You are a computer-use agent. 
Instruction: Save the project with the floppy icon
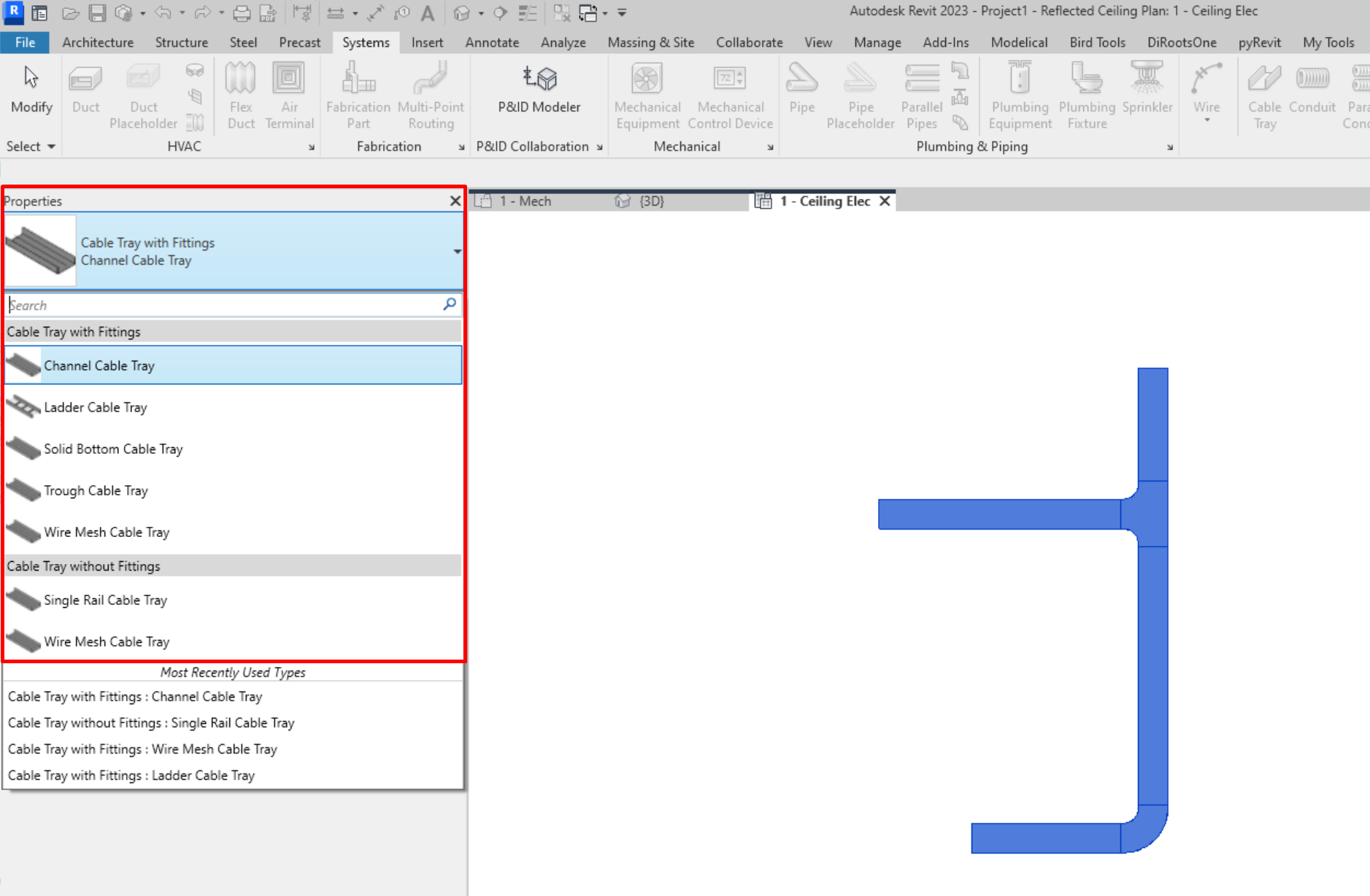[97, 13]
